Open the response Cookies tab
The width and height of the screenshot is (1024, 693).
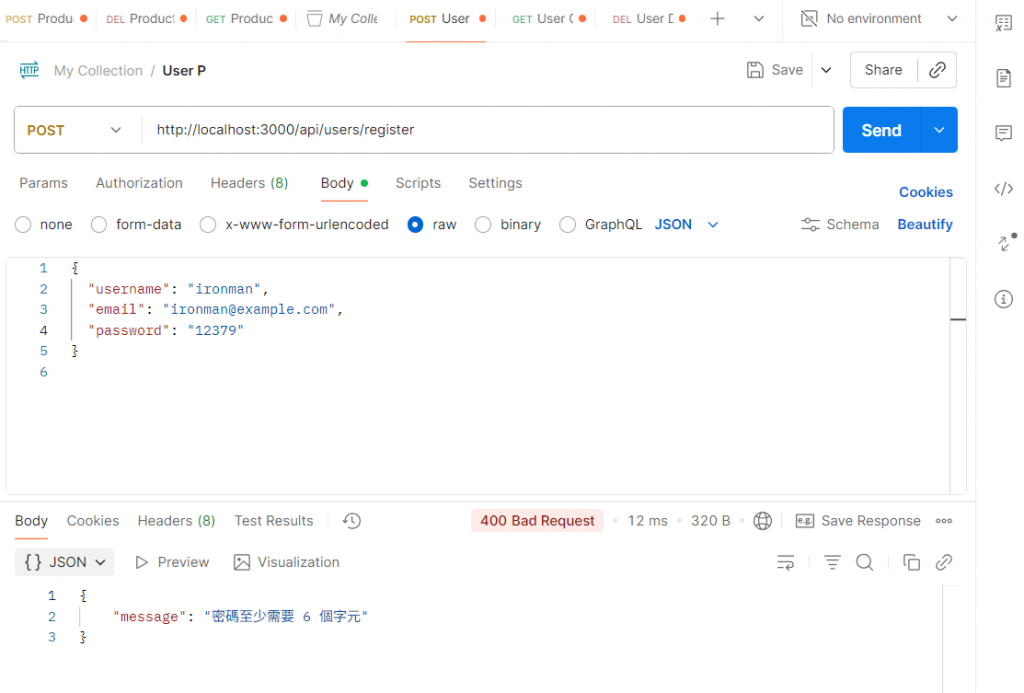coord(93,521)
